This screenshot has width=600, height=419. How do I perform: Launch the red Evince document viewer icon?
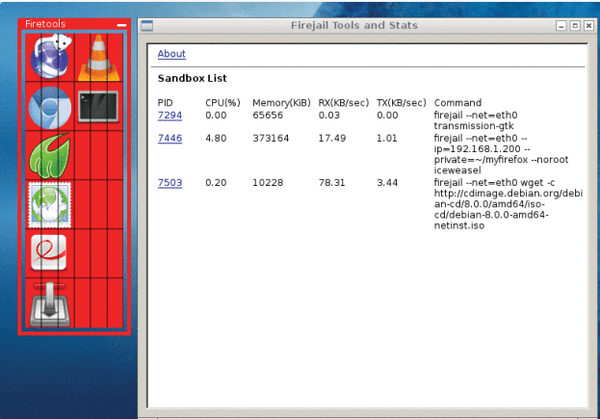tap(49, 252)
